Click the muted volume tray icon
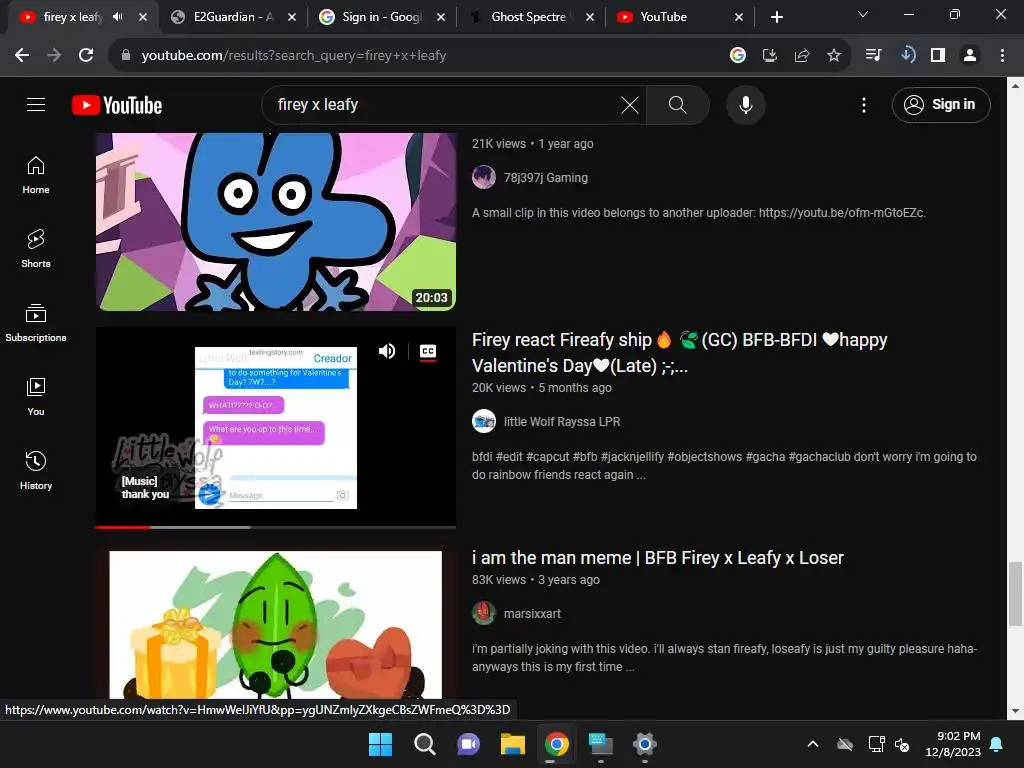The width and height of the screenshot is (1024, 768). 902,744
